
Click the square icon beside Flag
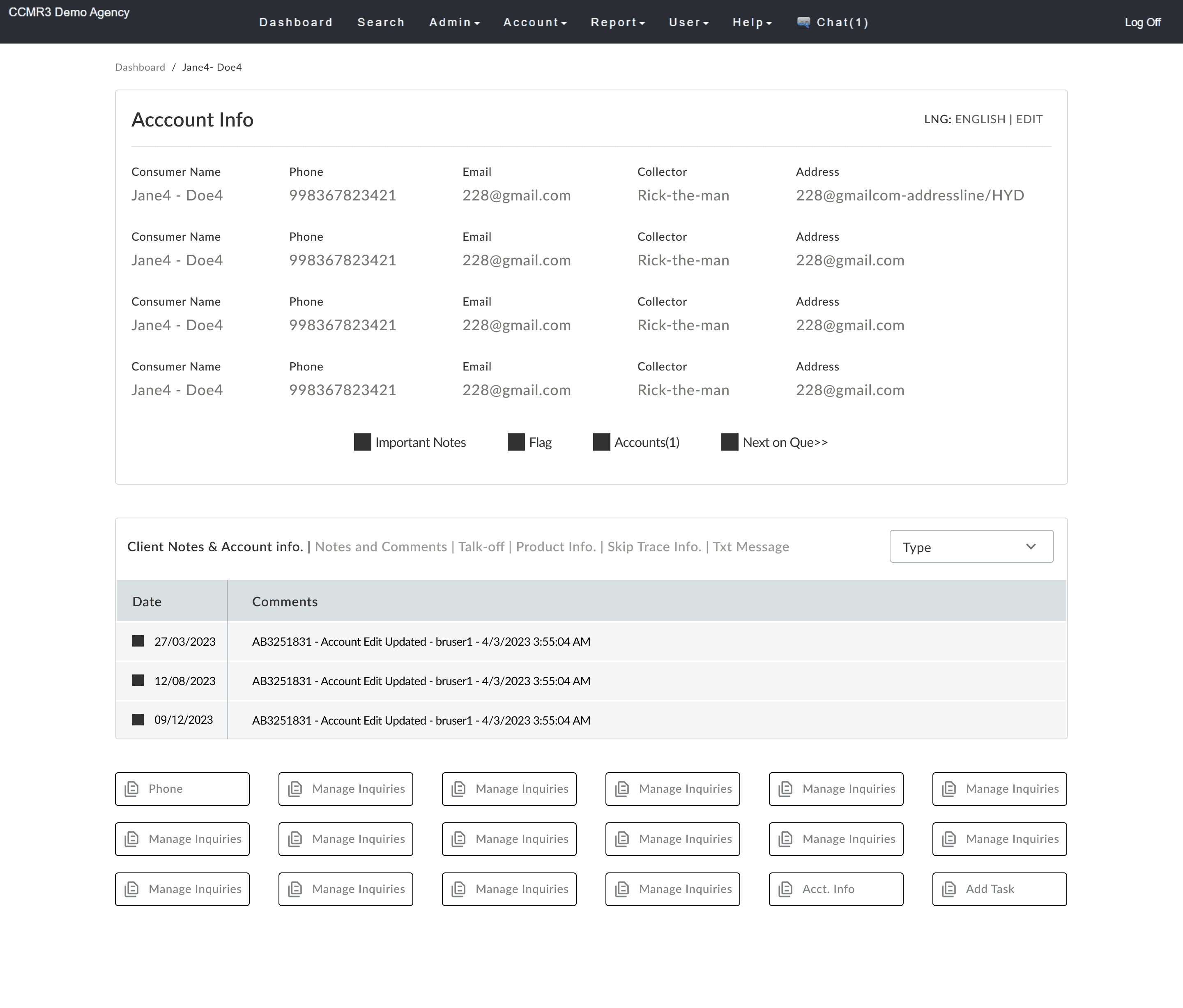(x=516, y=442)
